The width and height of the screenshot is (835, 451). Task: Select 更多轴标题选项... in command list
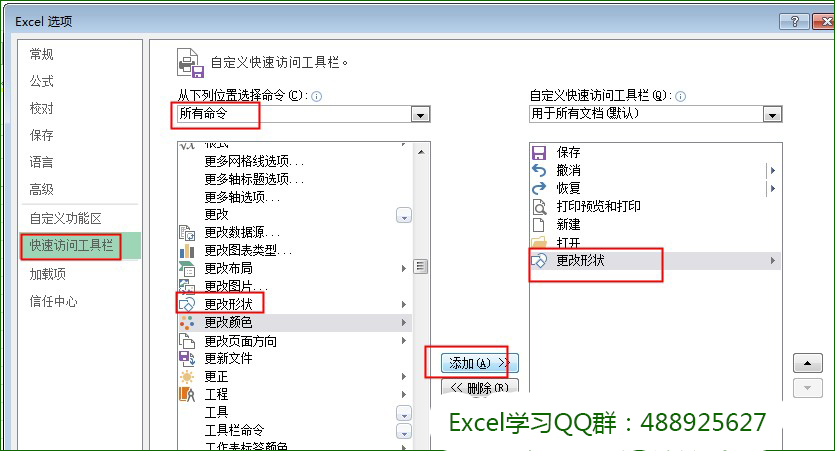(x=255, y=179)
